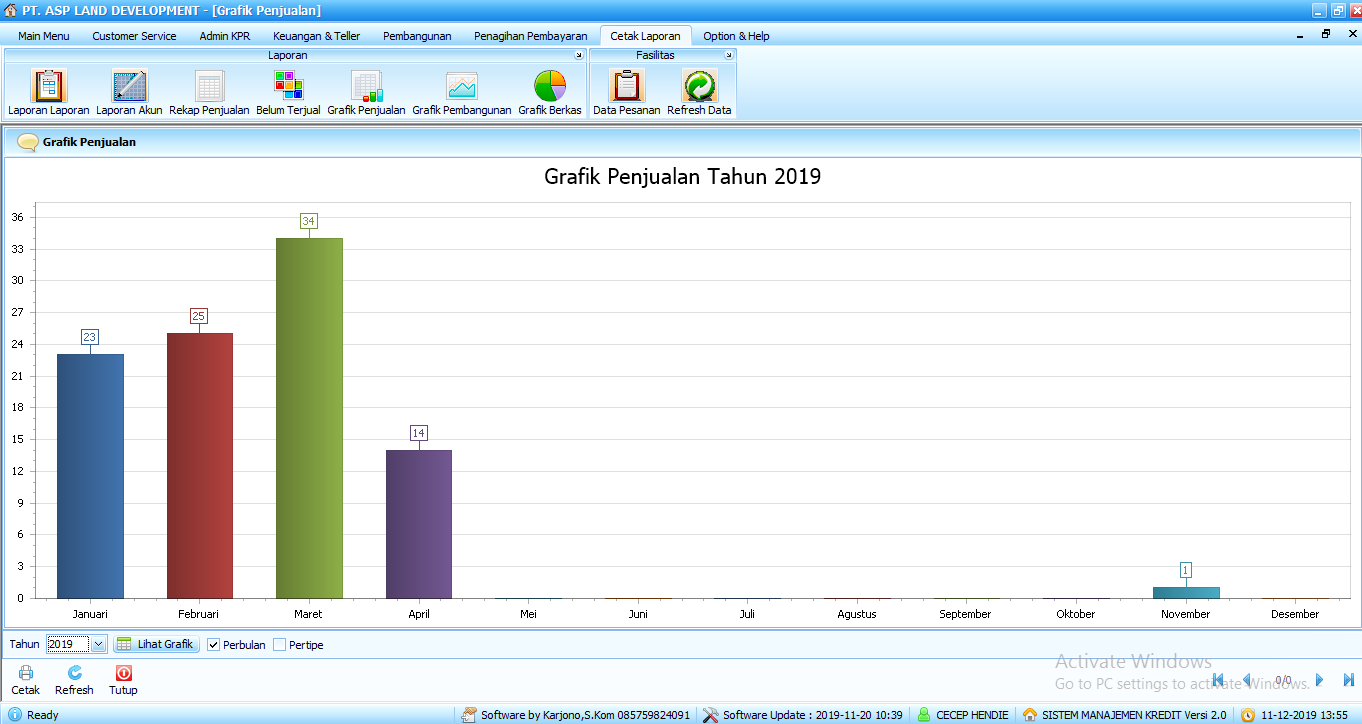1362x724 pixels.
Task: Click the Lihat Grafik button
Action: pos(156,644)
